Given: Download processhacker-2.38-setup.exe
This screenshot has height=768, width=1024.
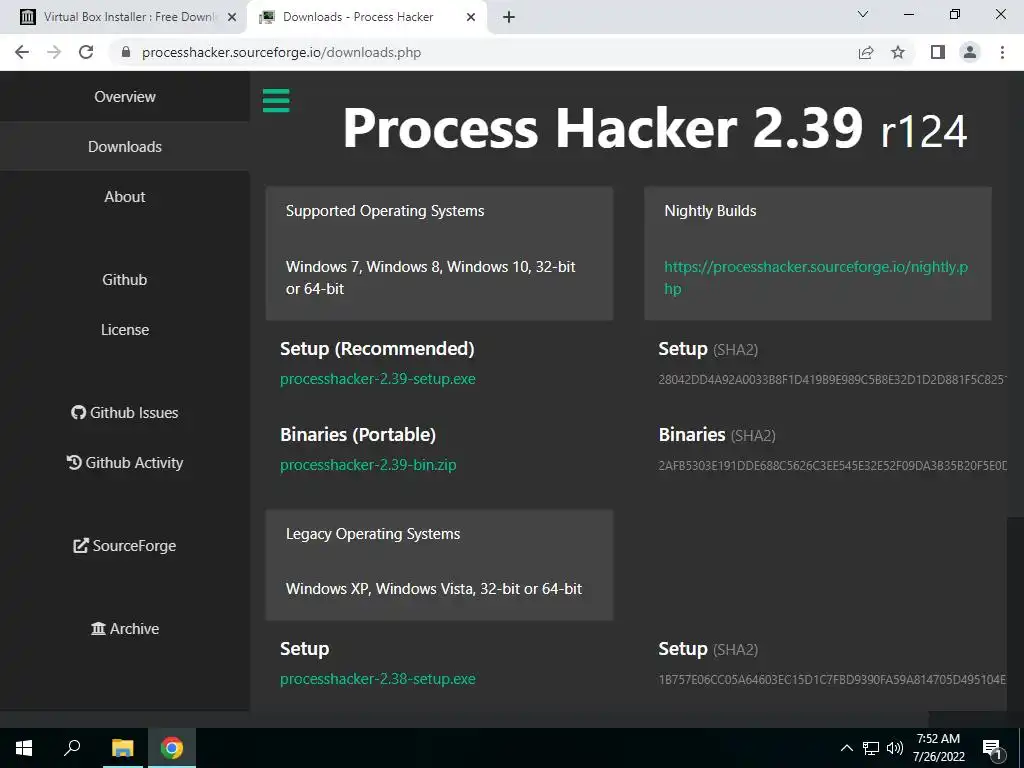Looking at the screenshot, I should (x=377, y=679).
